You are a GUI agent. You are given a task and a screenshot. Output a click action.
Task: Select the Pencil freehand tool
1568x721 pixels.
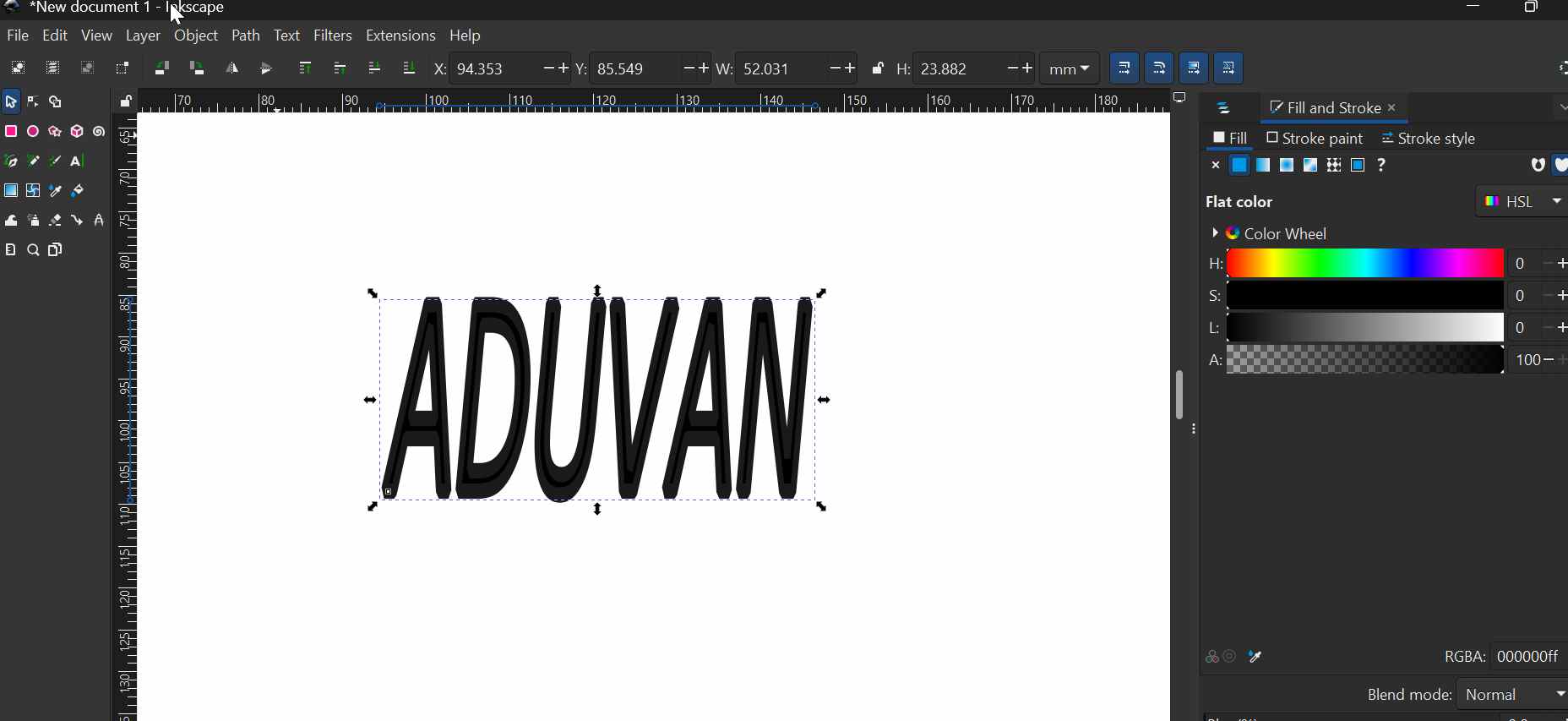tap(33, 161)
